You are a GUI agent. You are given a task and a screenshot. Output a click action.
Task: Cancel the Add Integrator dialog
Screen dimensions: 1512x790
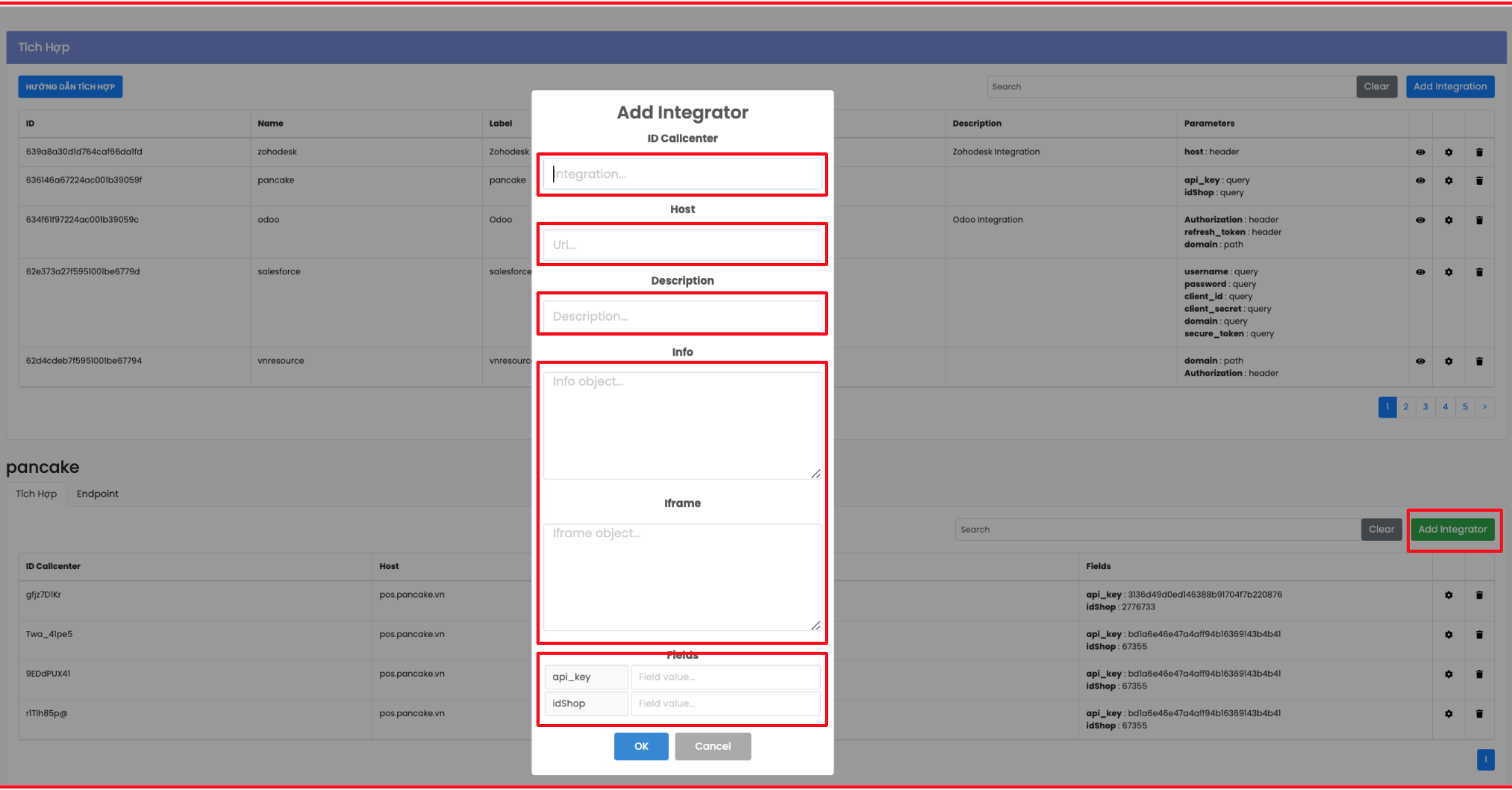tap(712, 746)
